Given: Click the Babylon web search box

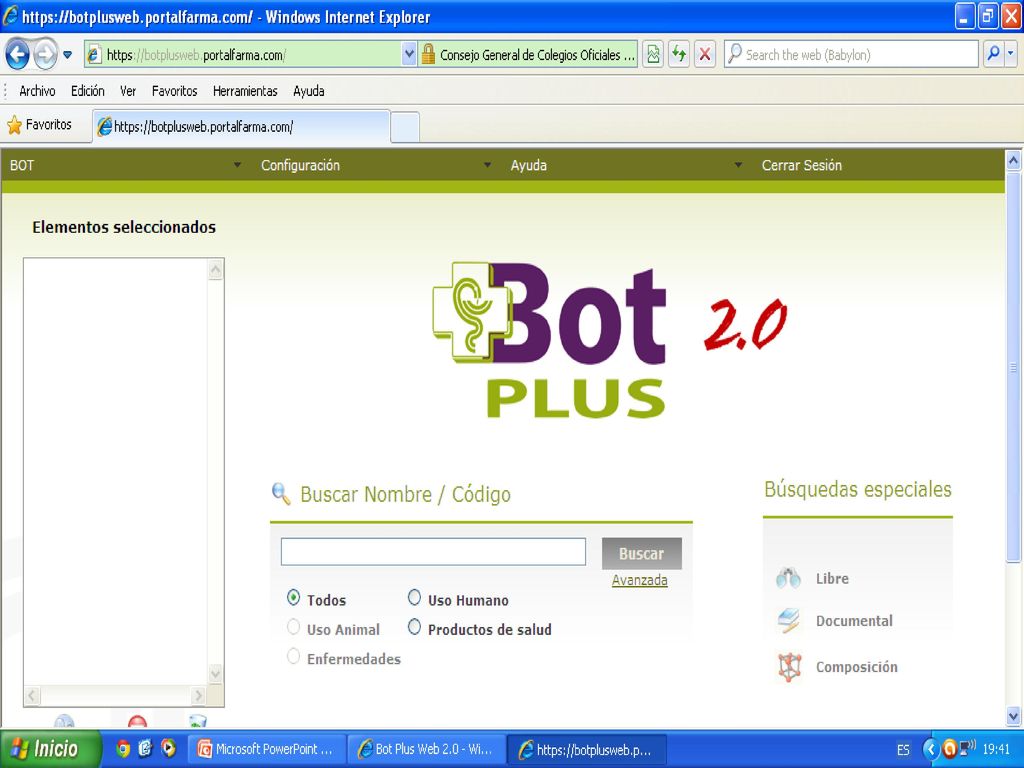Looking at the screenshot, I should (x=851, y=54).
